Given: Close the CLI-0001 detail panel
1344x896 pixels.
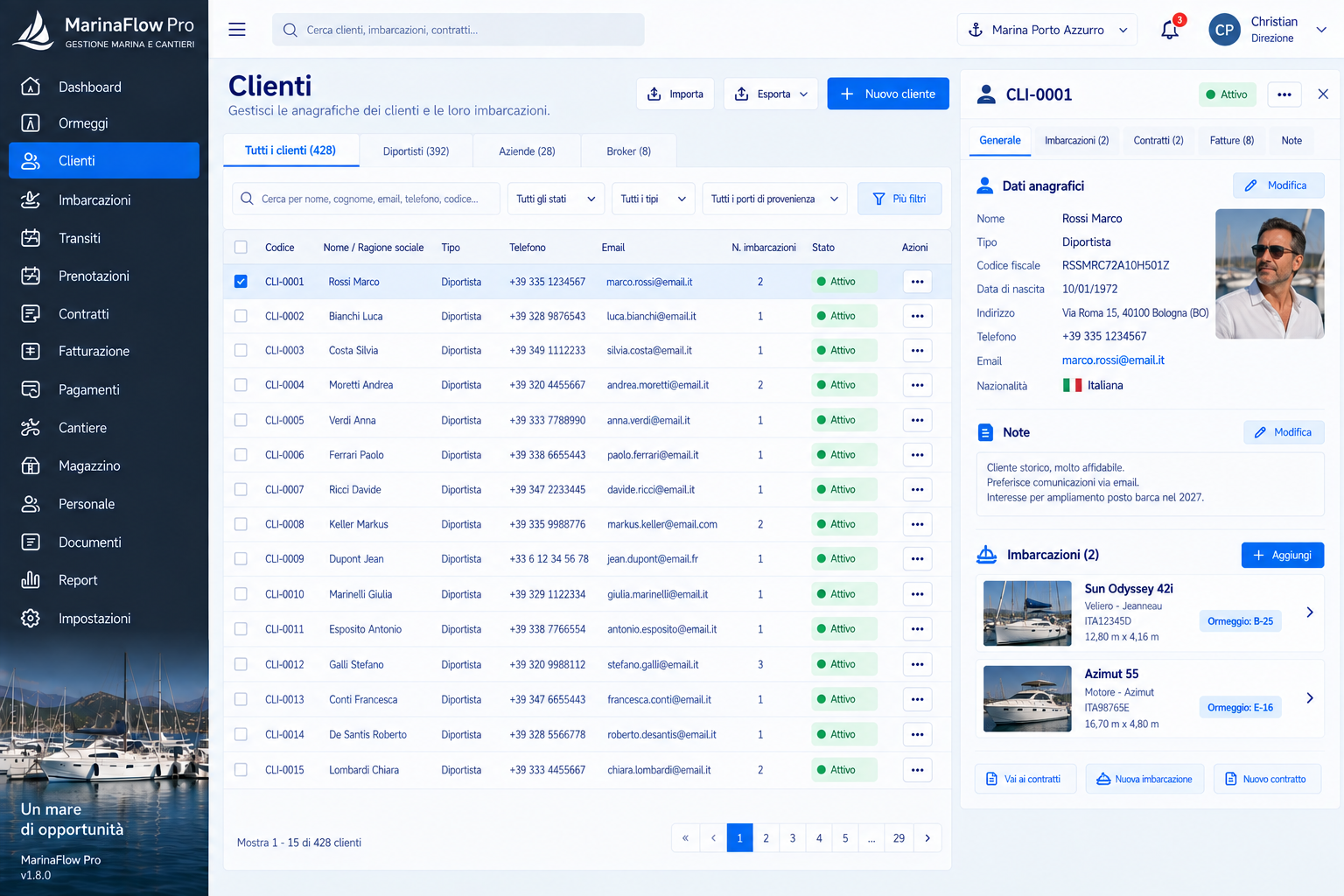Looking at the screenshot, I should click(x=1323, y=94).
